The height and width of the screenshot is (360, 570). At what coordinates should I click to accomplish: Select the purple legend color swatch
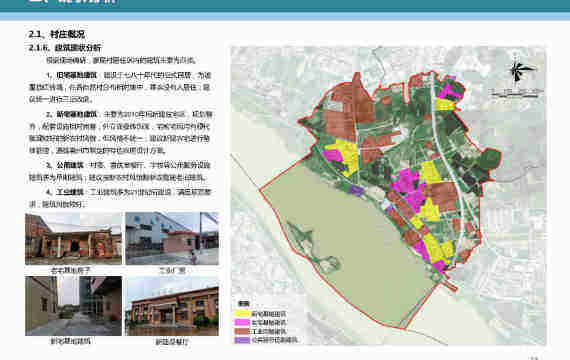click(242, 340)
